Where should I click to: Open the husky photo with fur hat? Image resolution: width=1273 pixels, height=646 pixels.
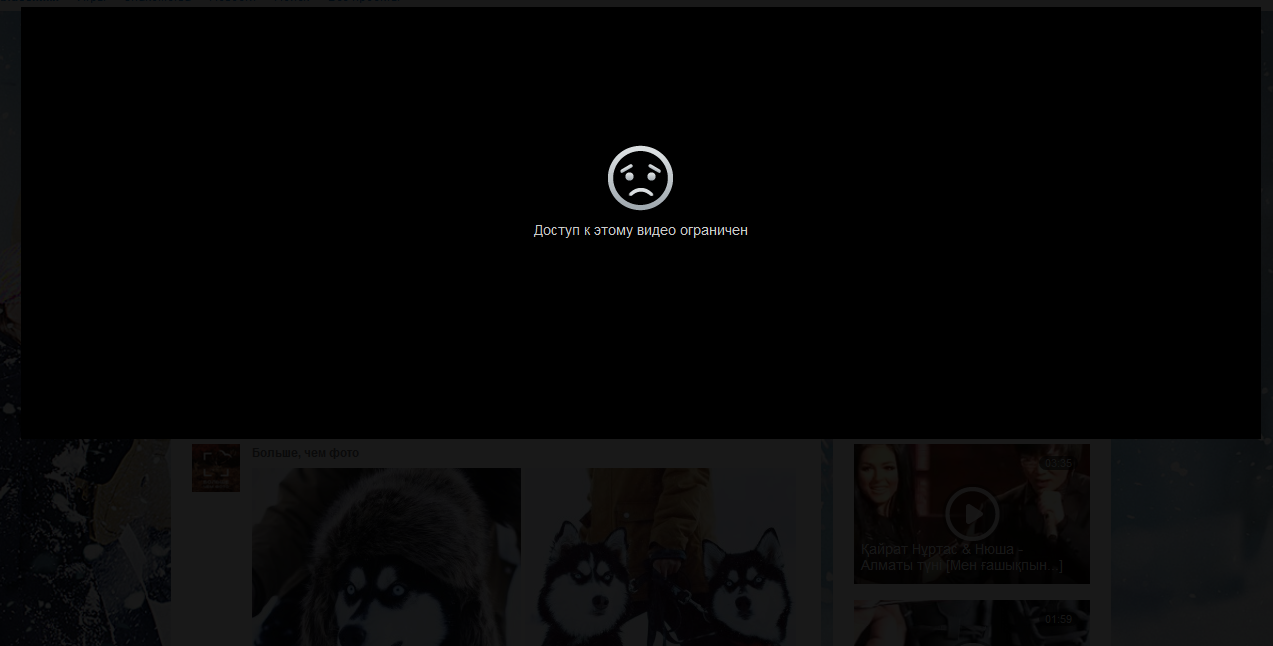point(386,556)
